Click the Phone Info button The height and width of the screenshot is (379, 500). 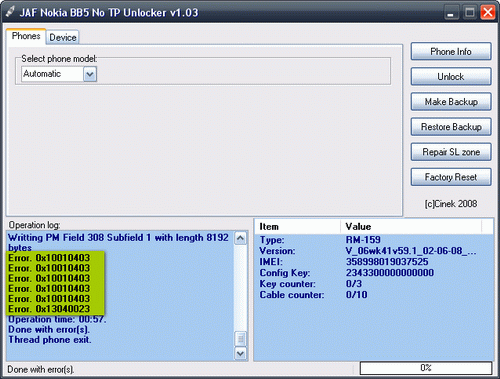pos(451,52)
